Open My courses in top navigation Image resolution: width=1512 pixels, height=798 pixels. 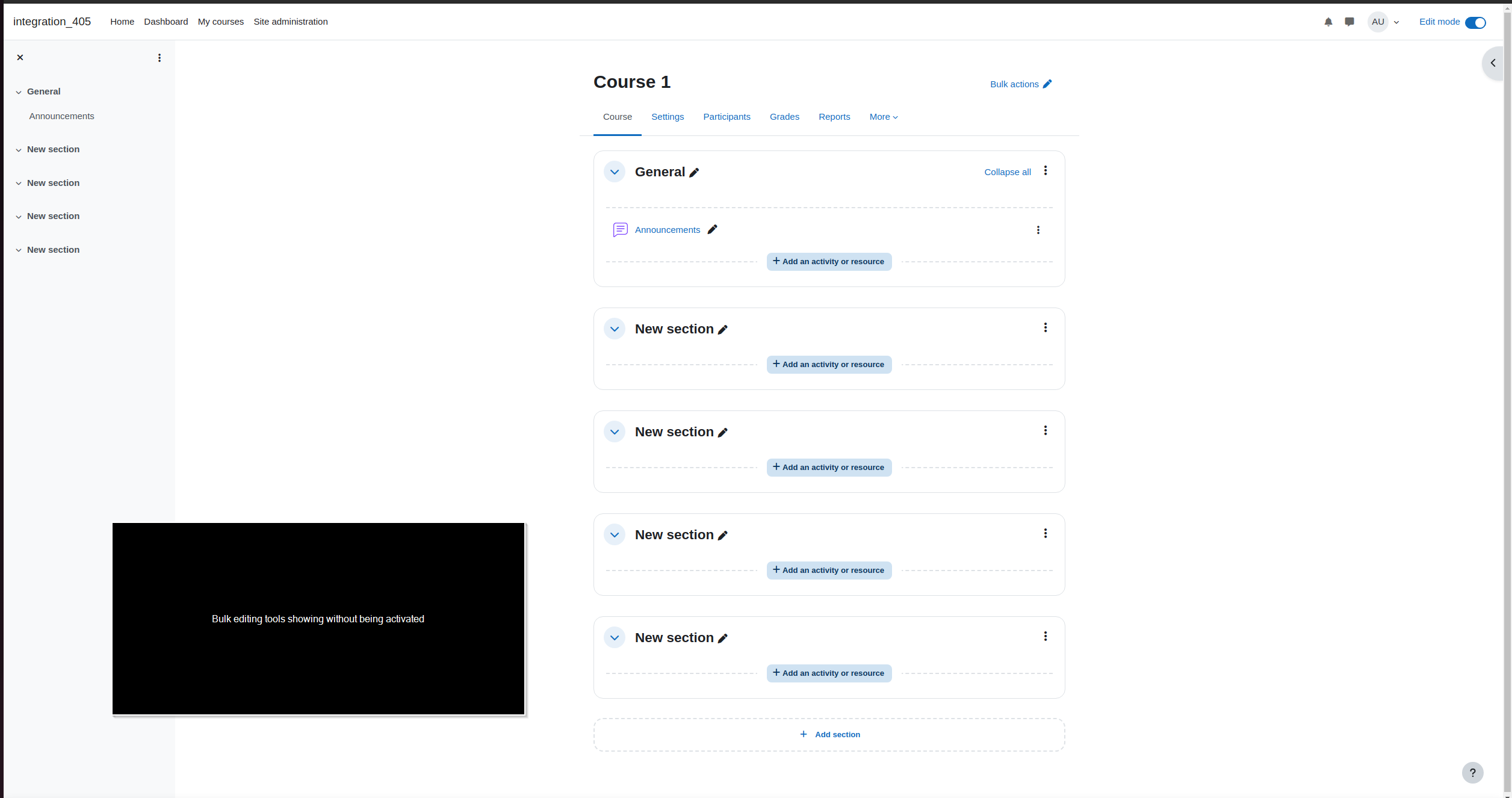[x=221, y=22]
